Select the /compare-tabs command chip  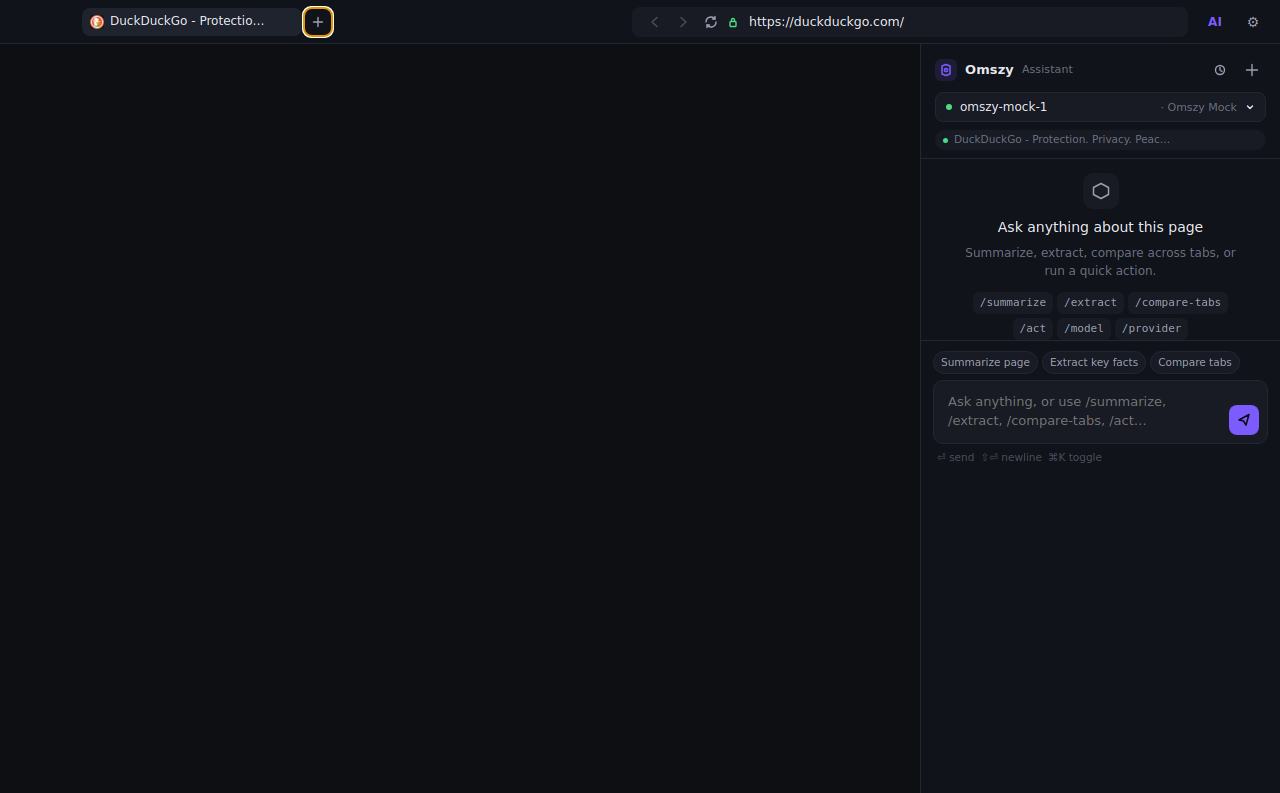tap(1178, 303)
